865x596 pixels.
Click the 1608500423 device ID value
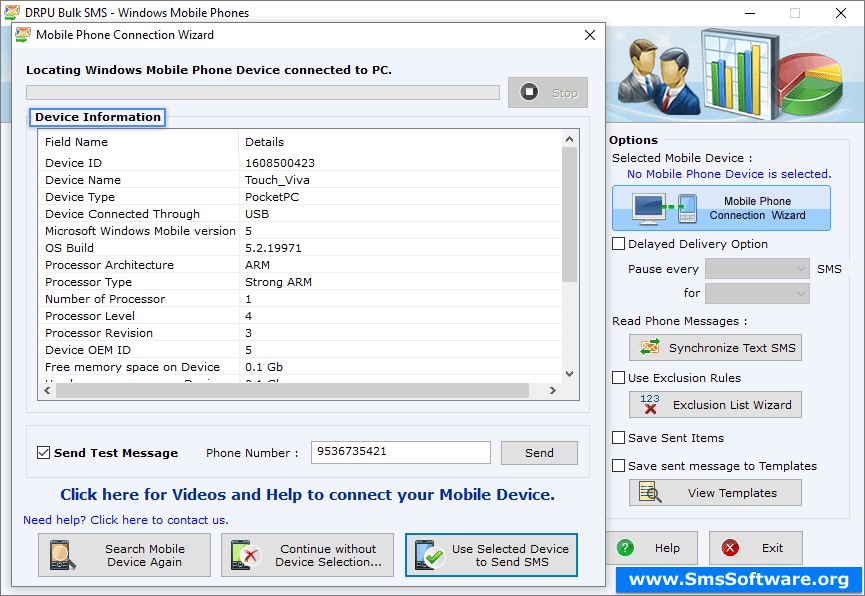pyautogui.click(x=280, y=163)
